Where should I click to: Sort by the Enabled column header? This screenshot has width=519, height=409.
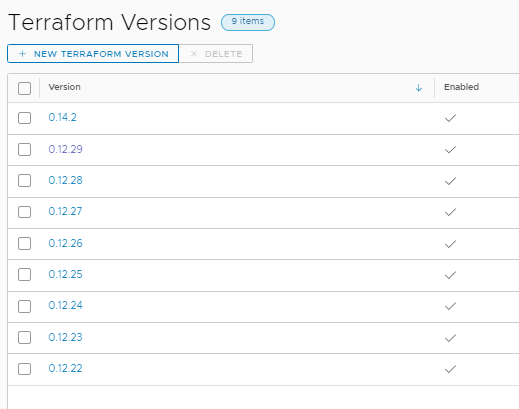[461, 87]
